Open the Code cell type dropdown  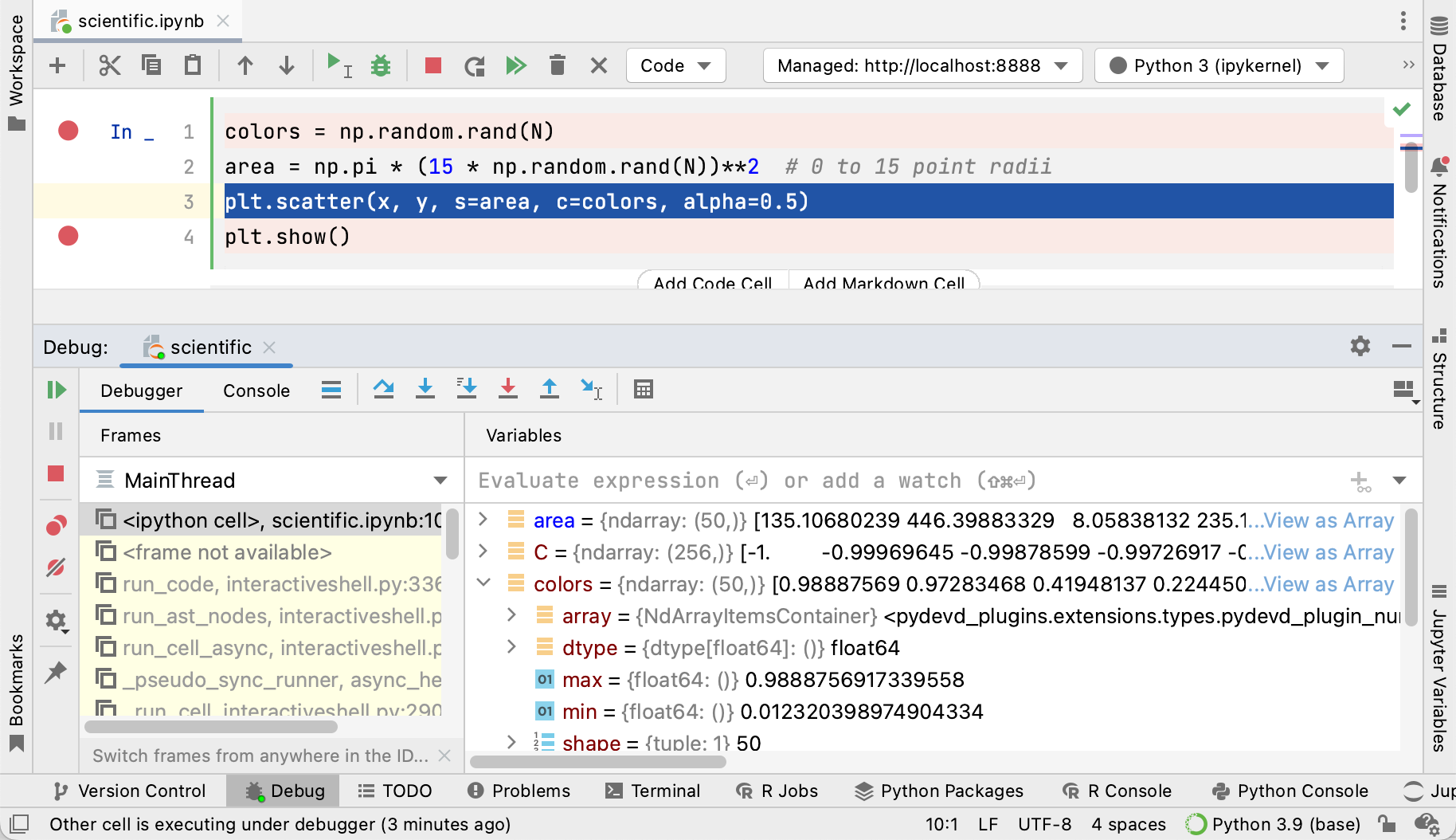675,65
